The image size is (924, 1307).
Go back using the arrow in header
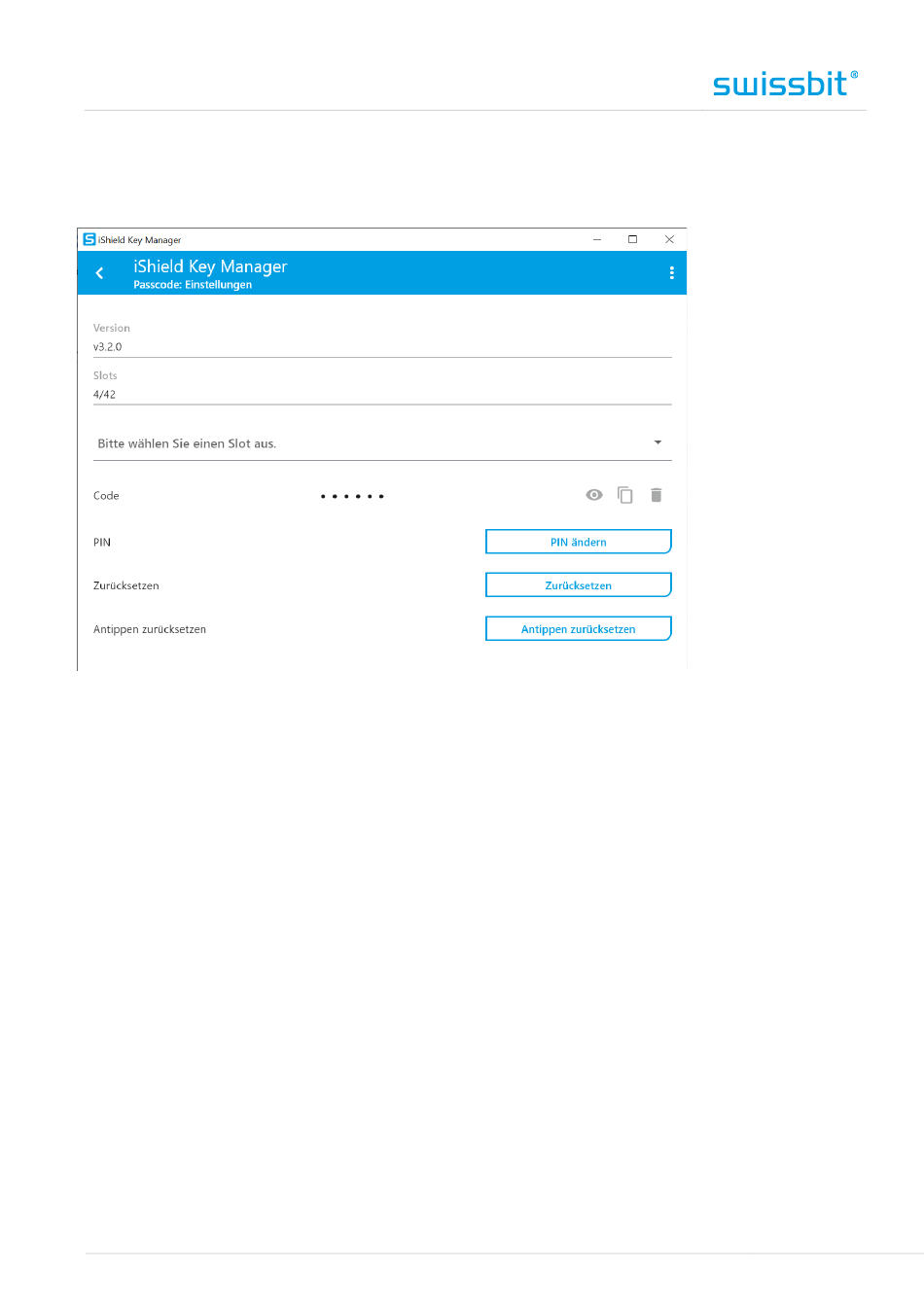click(99, 273)
